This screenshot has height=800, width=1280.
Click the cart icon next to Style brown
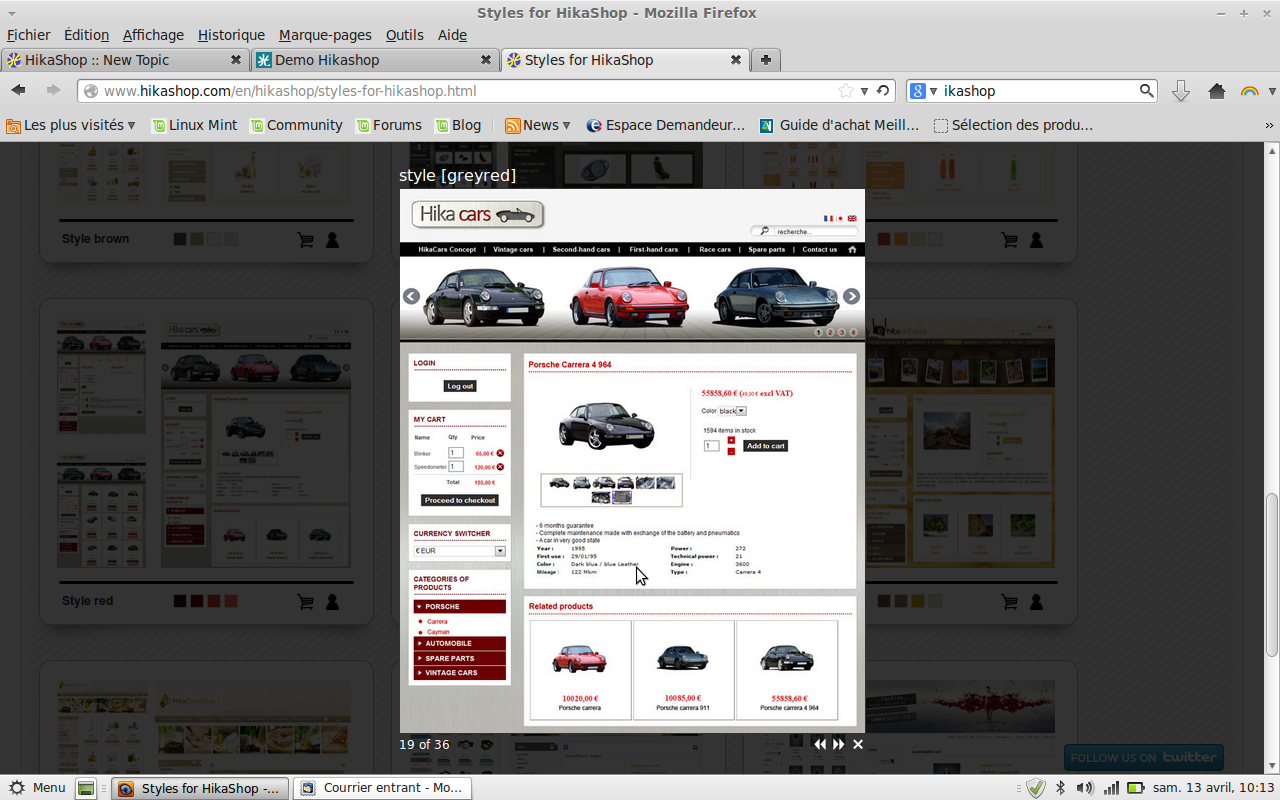[x=307, y=240]
